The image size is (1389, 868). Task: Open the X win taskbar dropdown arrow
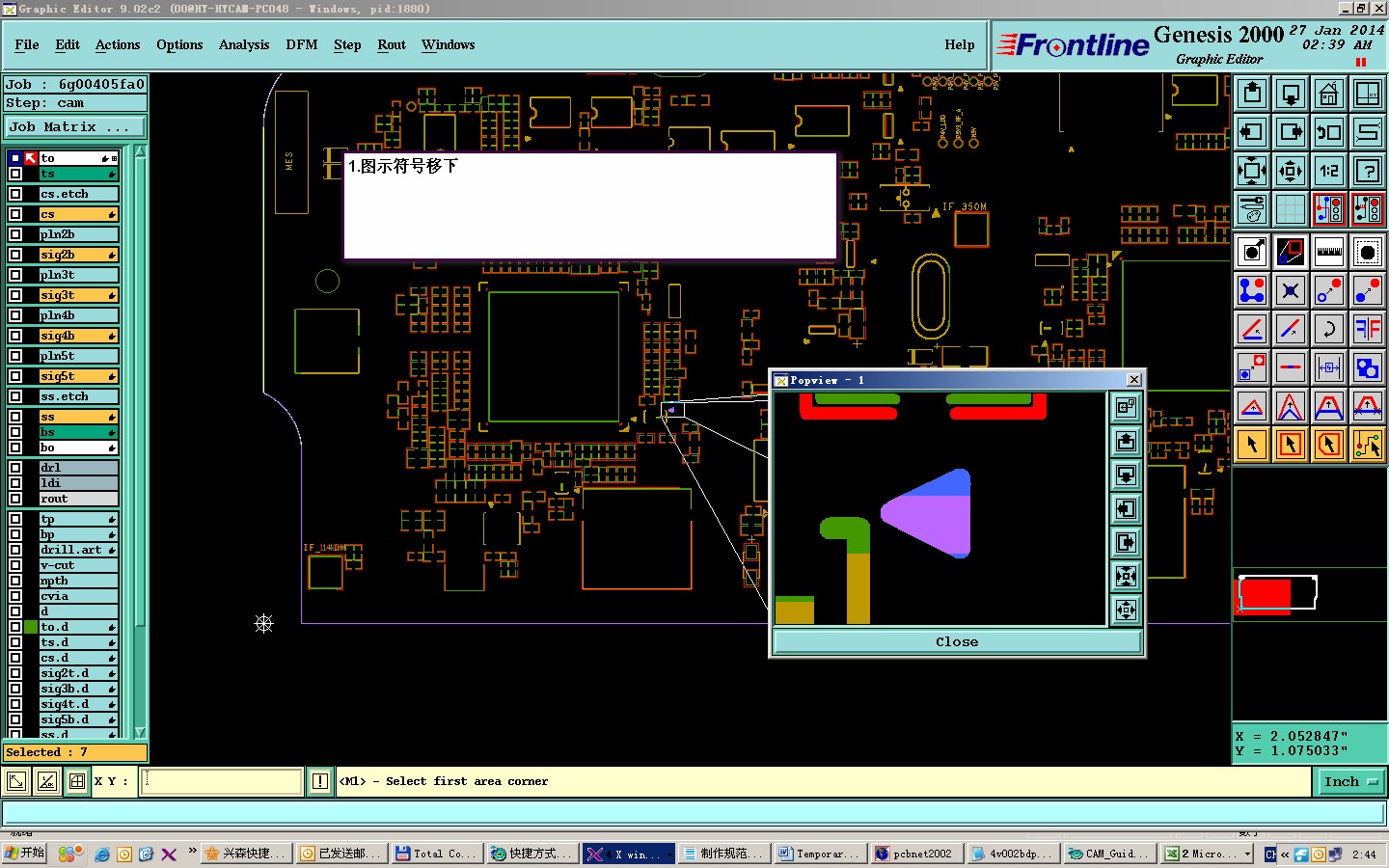pos(668,854)
